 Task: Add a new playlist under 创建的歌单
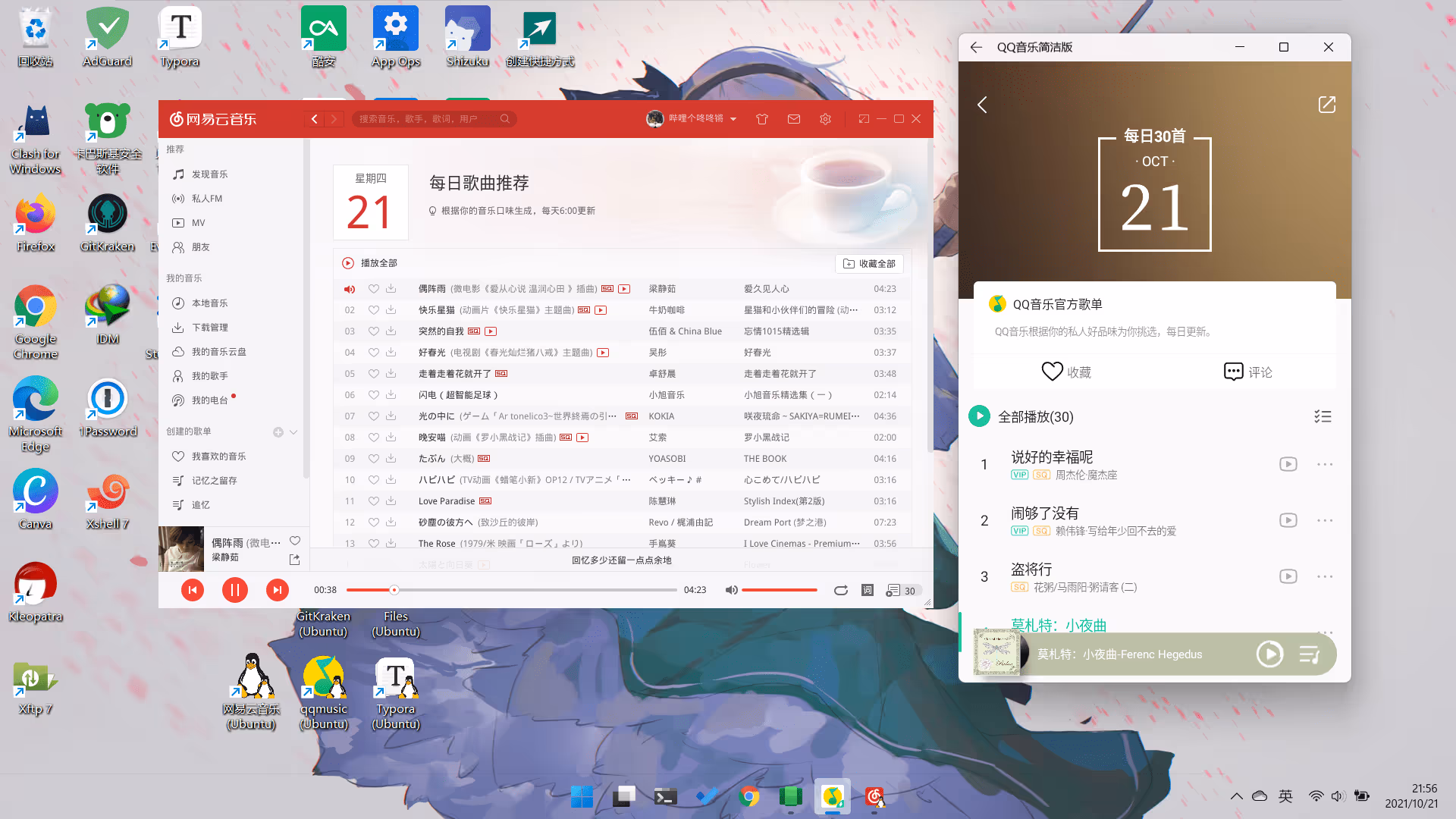[278, 432]
